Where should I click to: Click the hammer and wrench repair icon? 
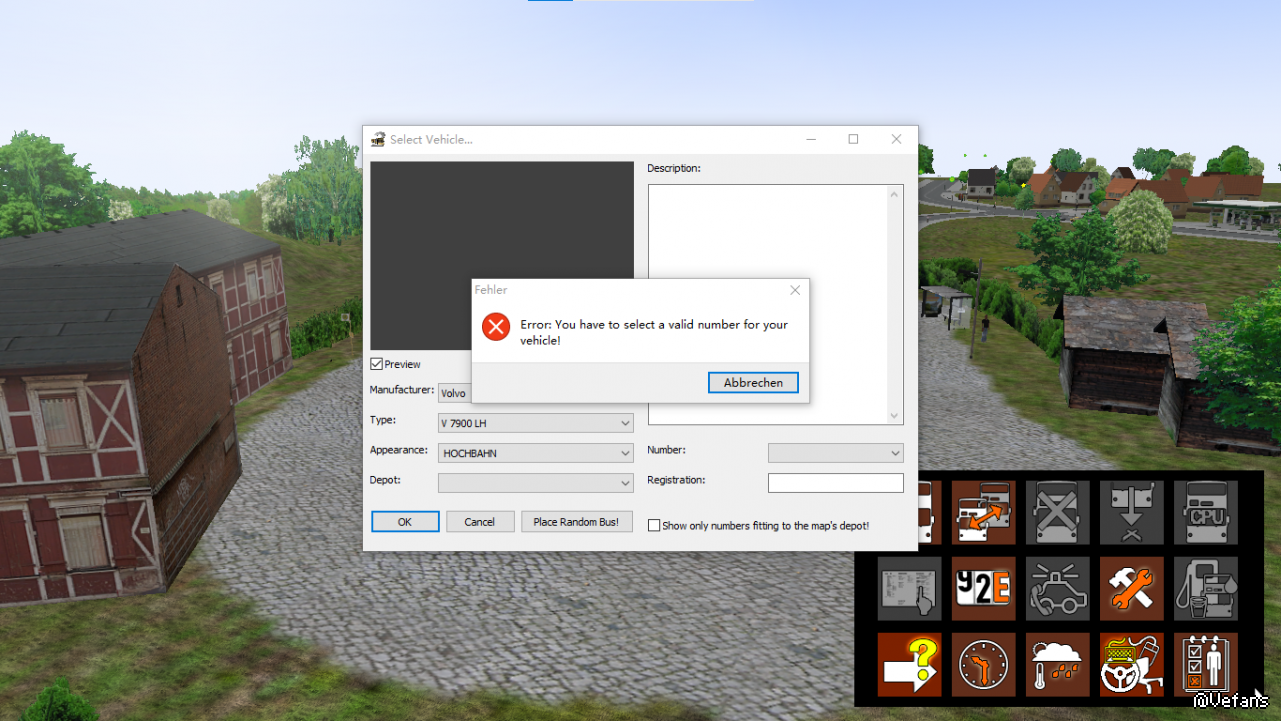(x=1132, y=588)
